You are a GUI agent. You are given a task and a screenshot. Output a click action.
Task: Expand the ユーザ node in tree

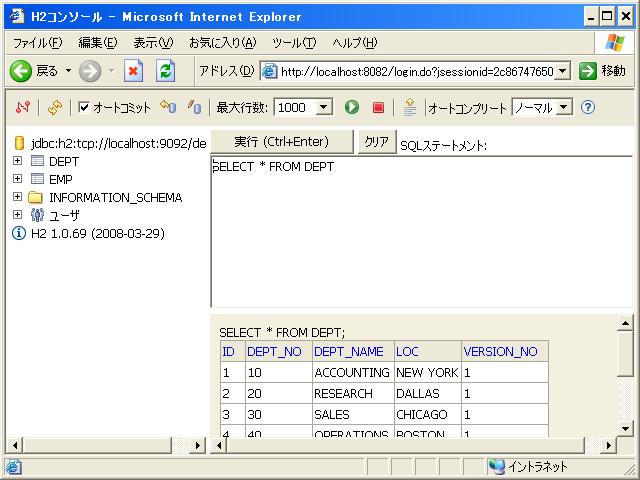pyautogui.click(x=18, y=215)
